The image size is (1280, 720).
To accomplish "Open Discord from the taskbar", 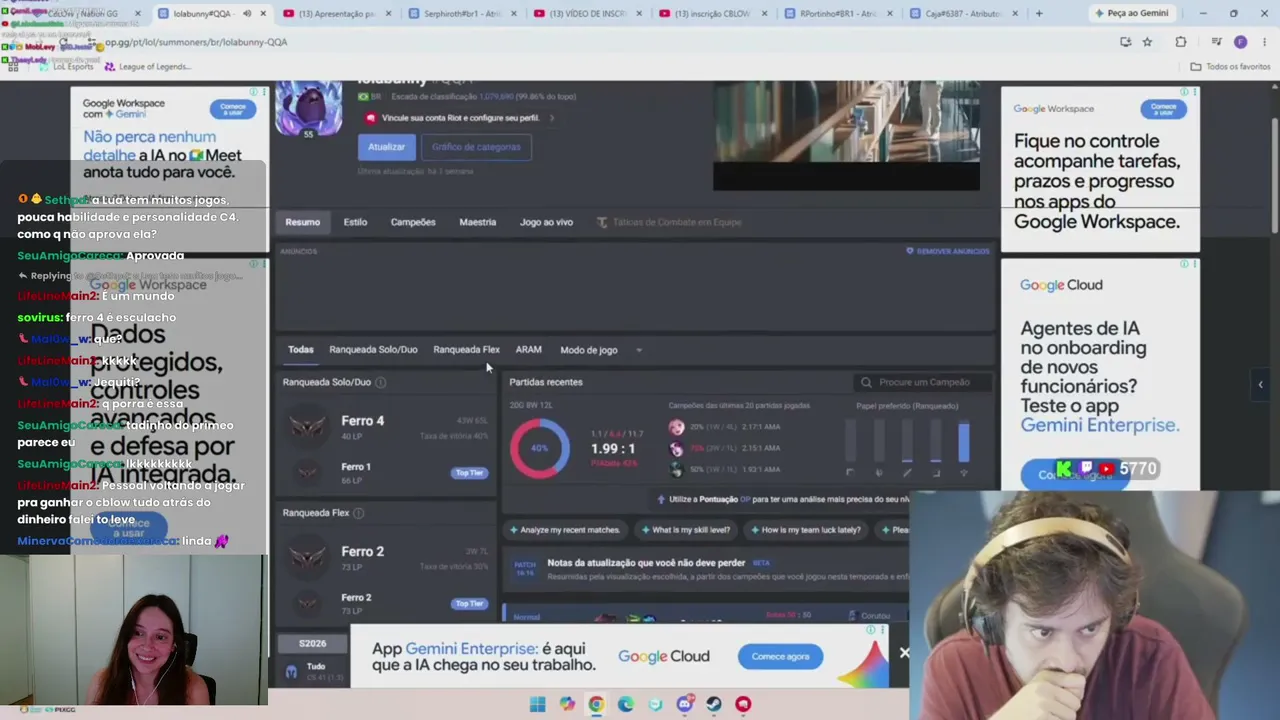I will point(684,704).
